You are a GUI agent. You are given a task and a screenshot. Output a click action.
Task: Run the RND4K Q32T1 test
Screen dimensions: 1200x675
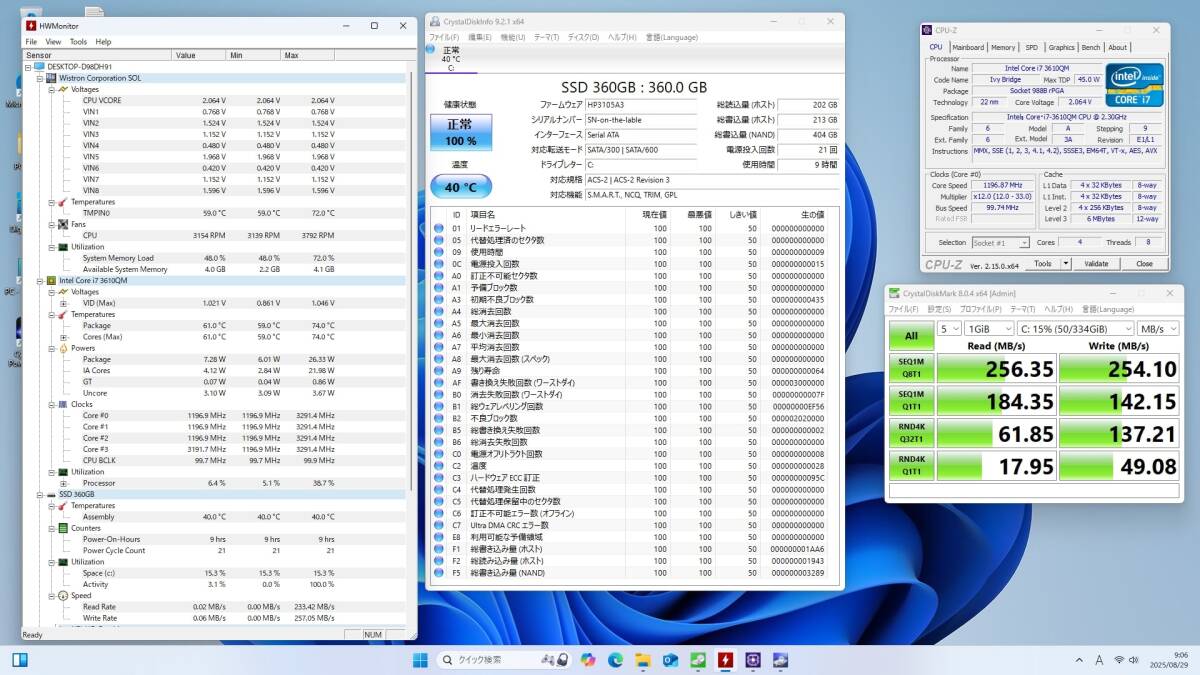coord(911,434)
